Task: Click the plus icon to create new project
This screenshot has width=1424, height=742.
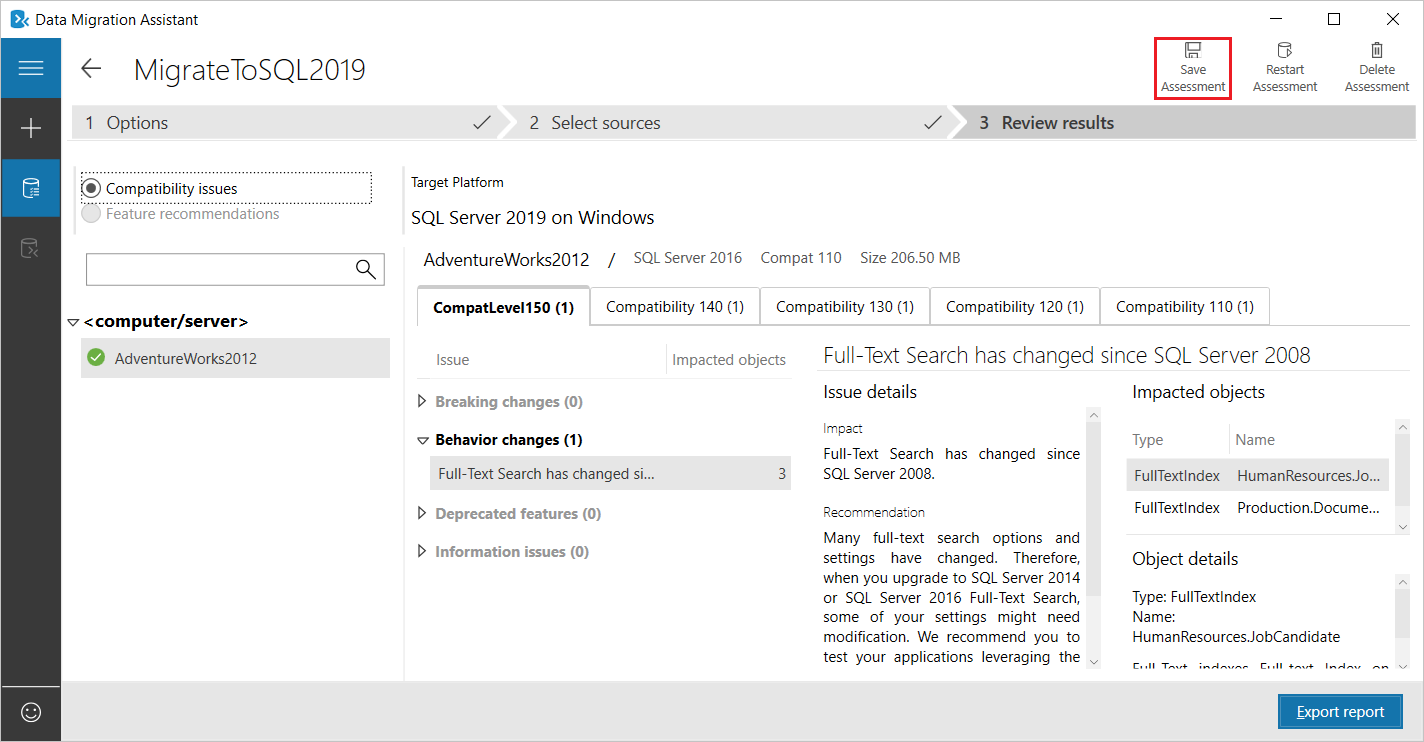Action: [x=31, y=128]
